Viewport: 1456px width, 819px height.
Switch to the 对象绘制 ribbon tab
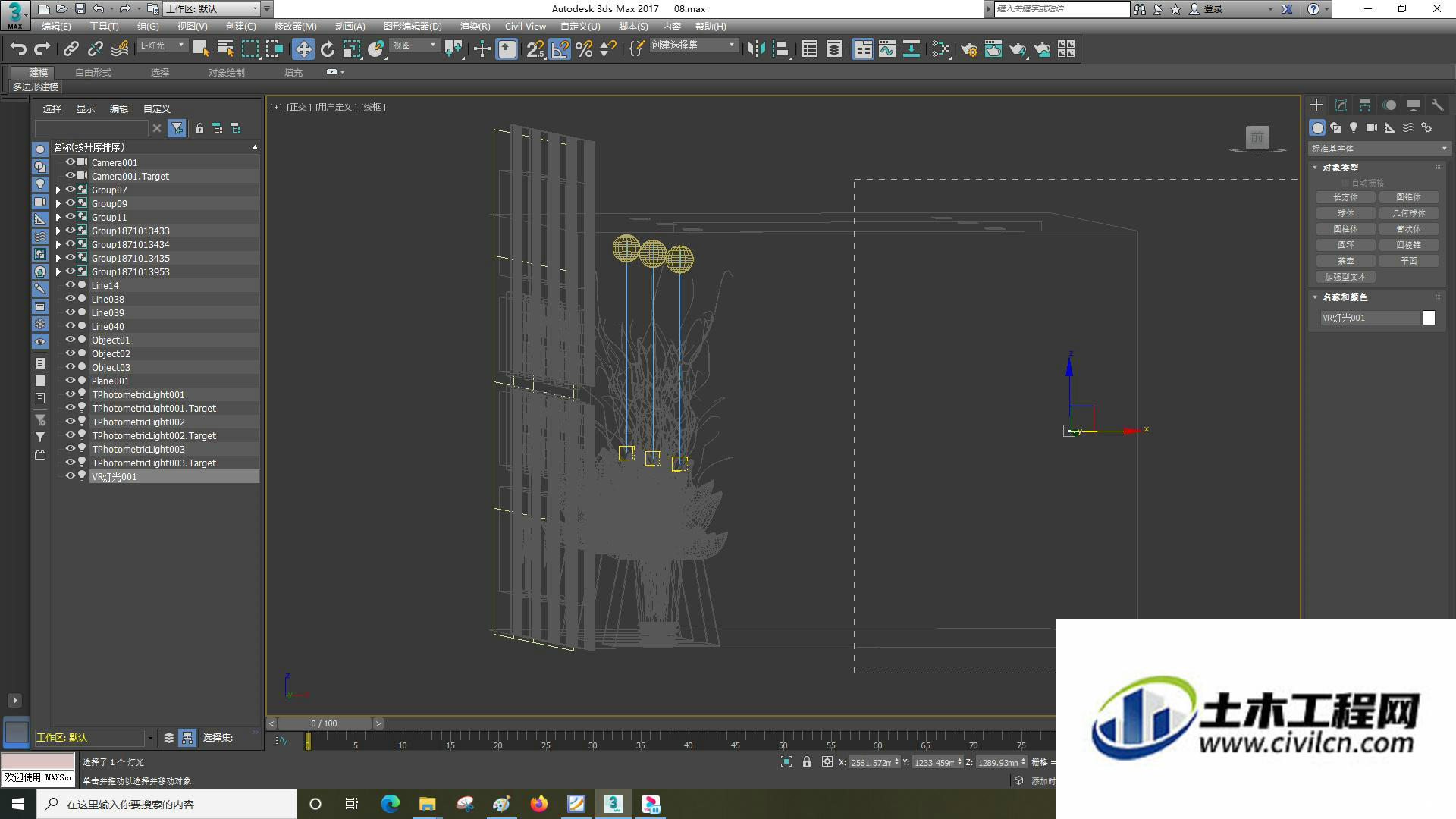[227, 73]
